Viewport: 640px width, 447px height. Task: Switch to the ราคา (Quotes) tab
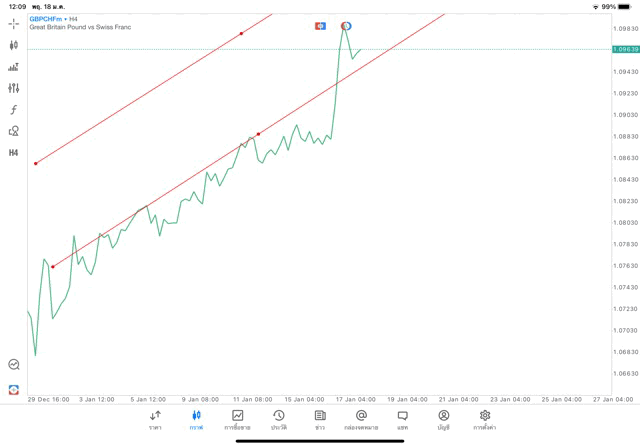[155, 420]
